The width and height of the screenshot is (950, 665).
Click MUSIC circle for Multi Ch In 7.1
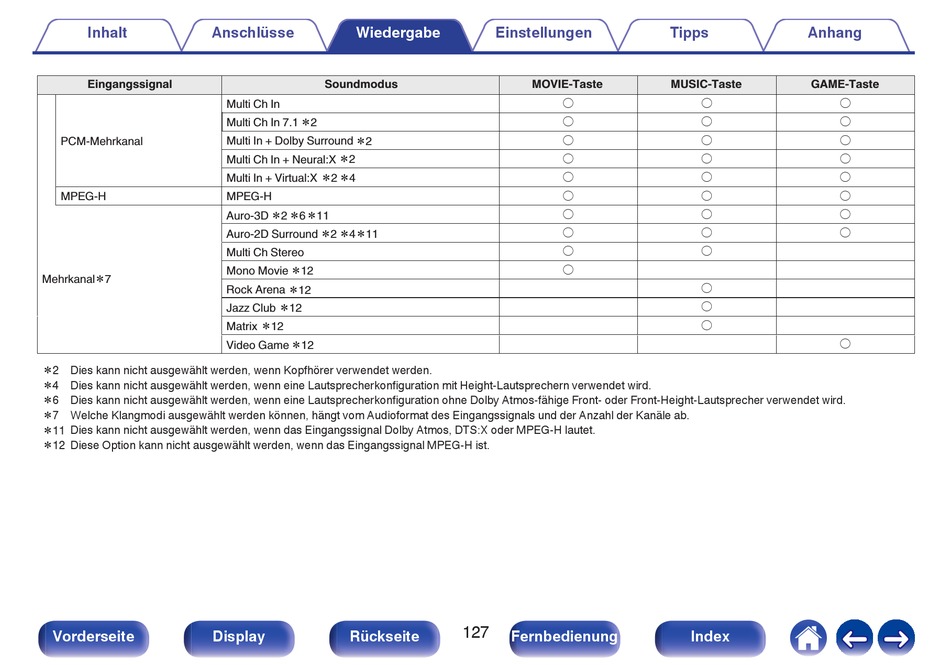pos(706,122)
